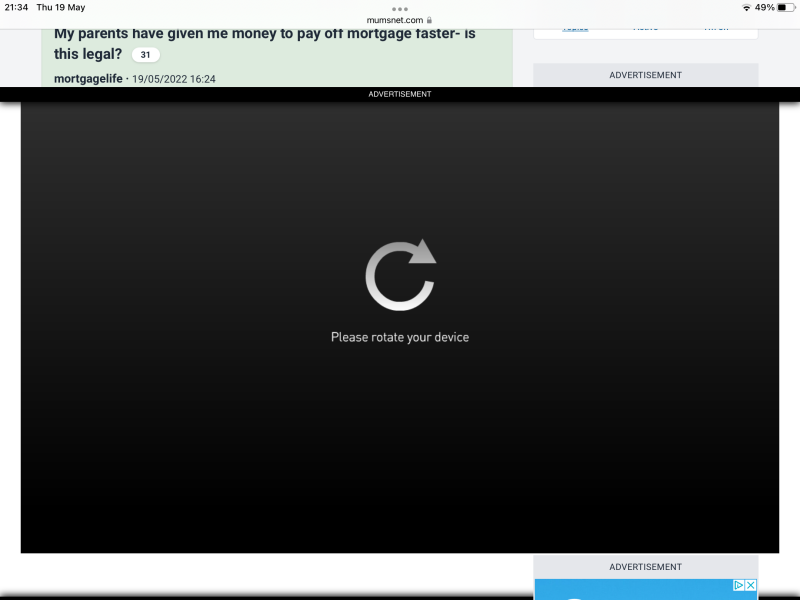Viewport: 800px width, 600px height.
Task: Tap the Thu 19 May date in the status bar
Action: pyautogui.click(x=62, y=7)
